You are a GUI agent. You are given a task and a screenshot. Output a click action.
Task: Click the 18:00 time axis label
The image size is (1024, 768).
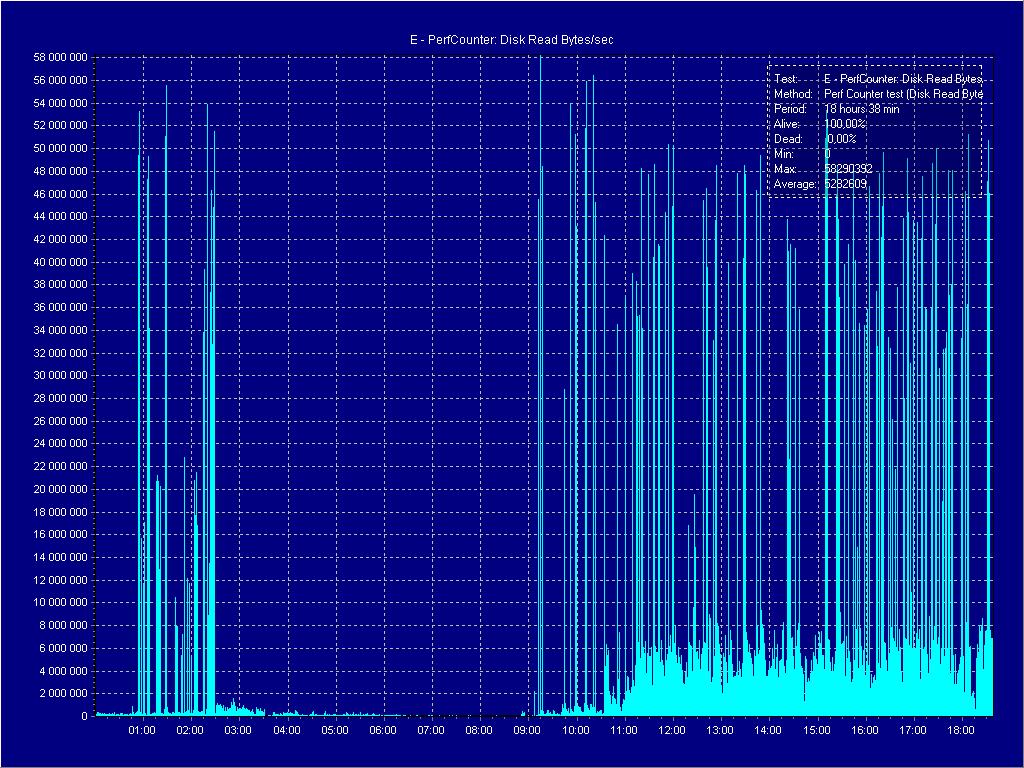pos(961,730)
